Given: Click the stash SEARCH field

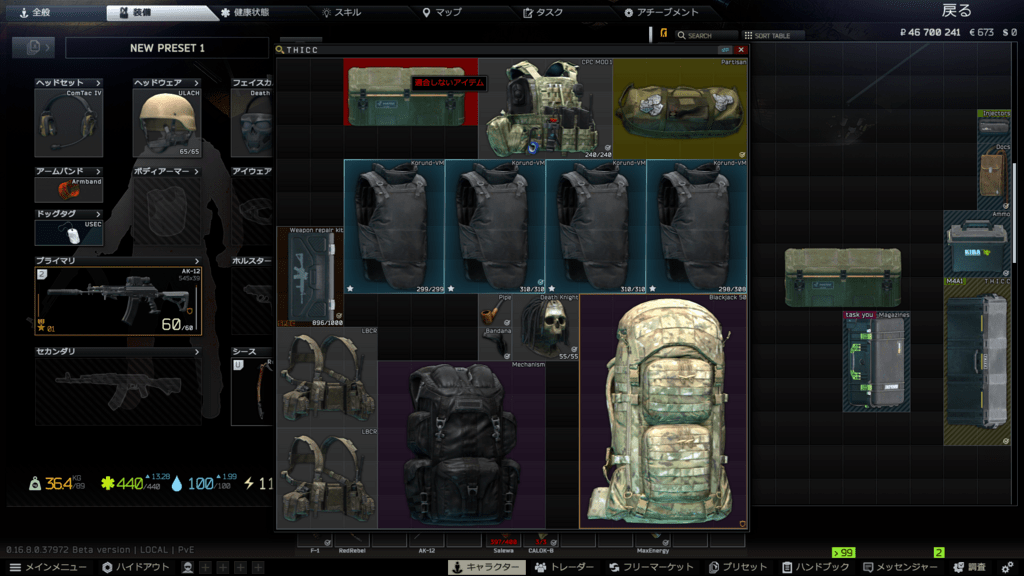Looking at the screenshot, I should click(x=706, y=35).
